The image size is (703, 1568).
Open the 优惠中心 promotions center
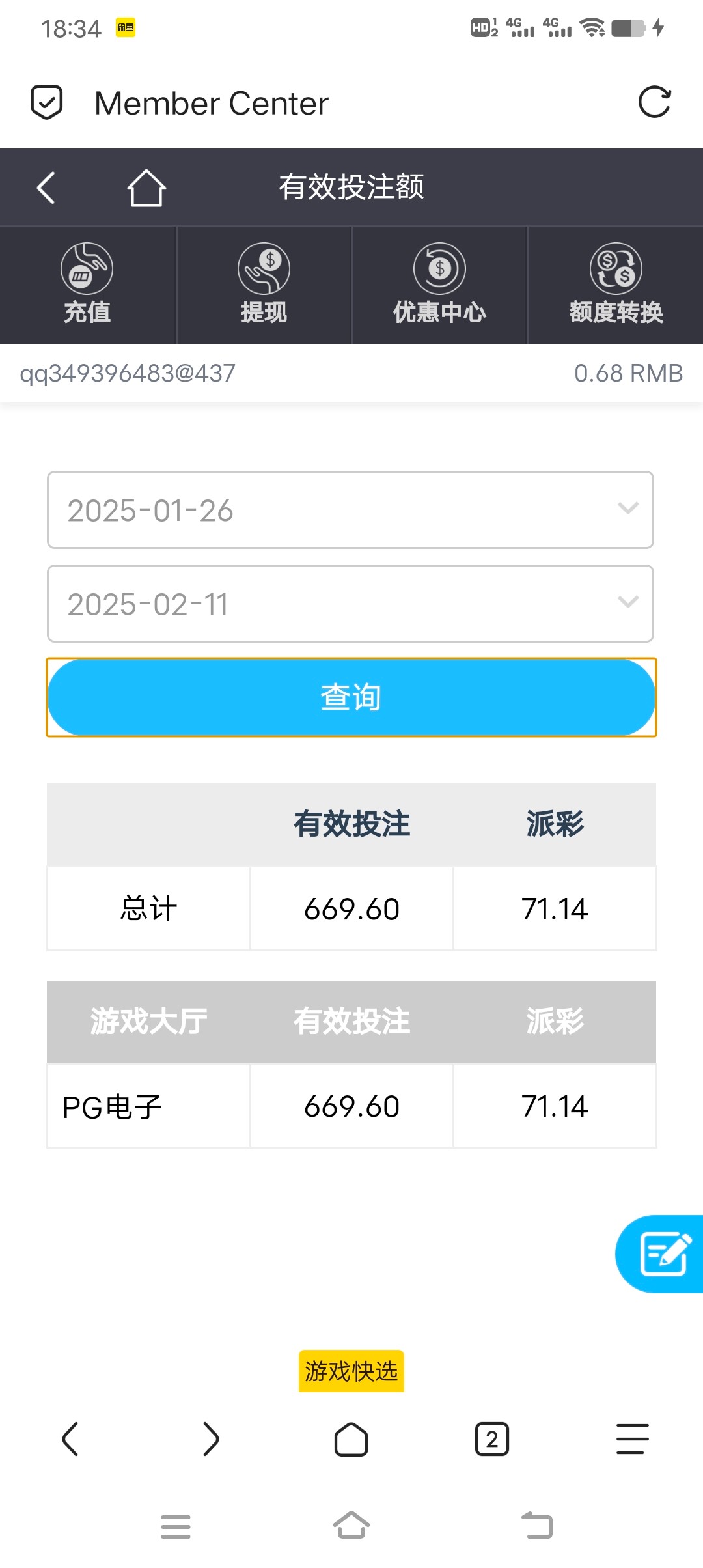pyautogui.click(x=439, y=285)
